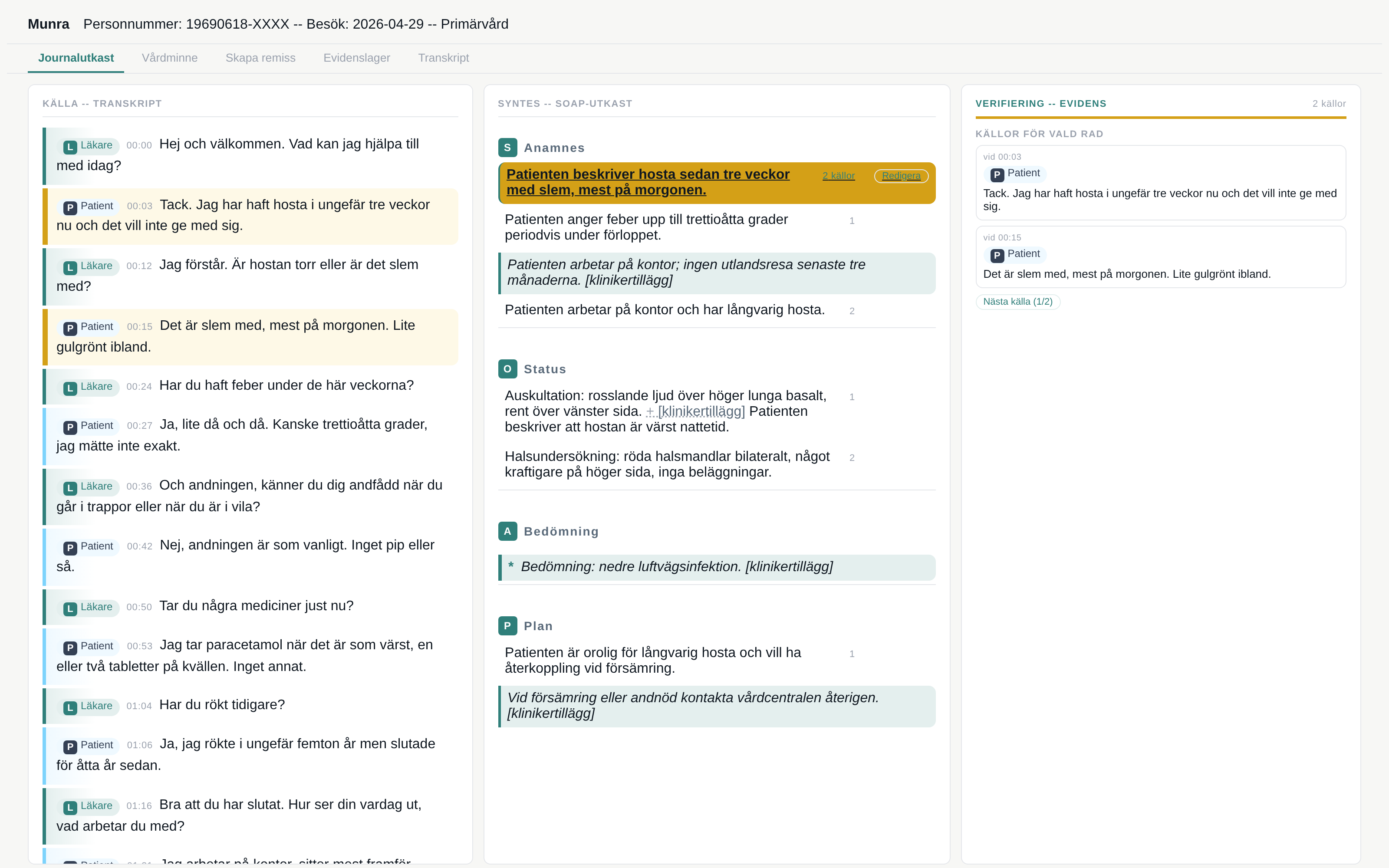Open the Vårdminne tab
The image size is (1389, 868).
pyautogui.click(x=169, y=58)
